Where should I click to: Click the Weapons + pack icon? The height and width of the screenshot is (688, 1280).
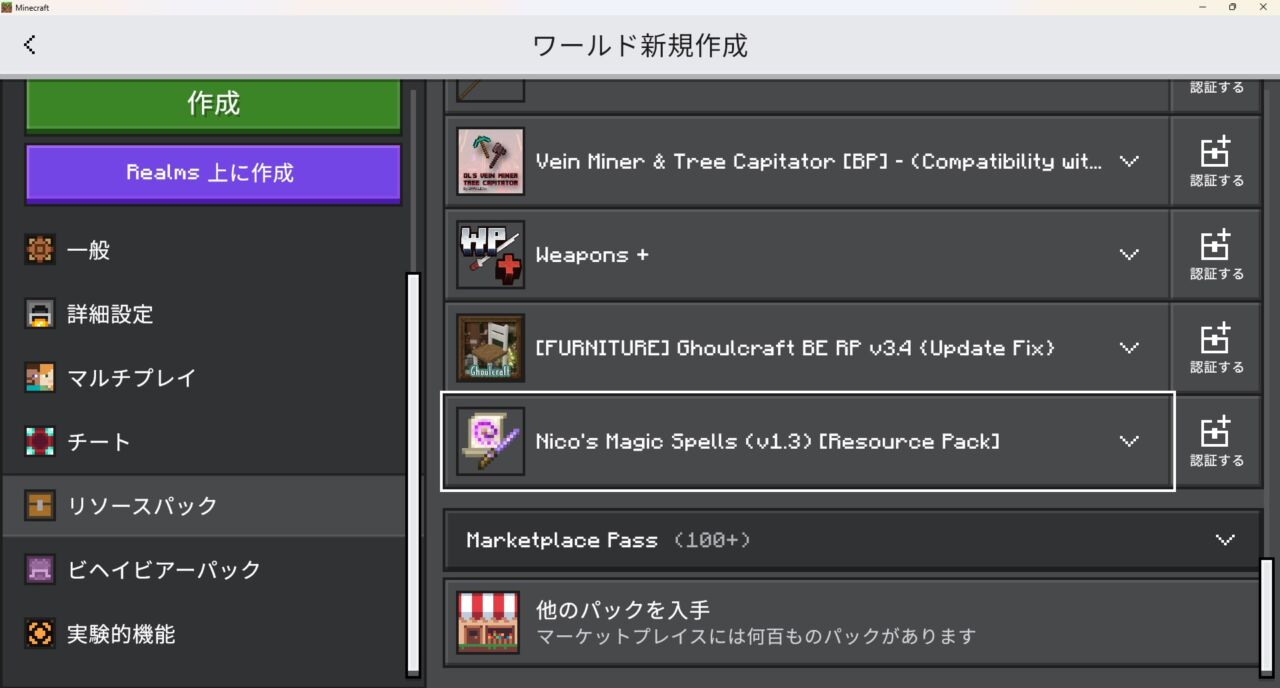point(490,254)
